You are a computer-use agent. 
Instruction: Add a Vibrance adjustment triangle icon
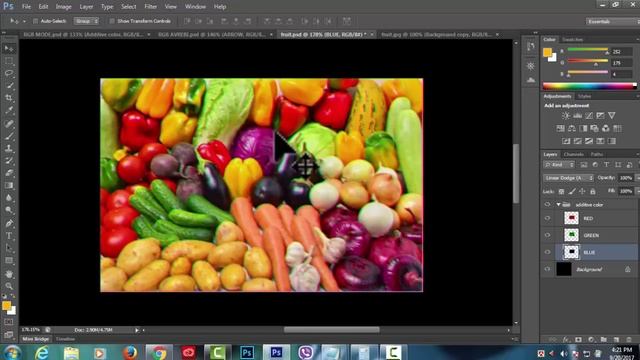(611, 116)
